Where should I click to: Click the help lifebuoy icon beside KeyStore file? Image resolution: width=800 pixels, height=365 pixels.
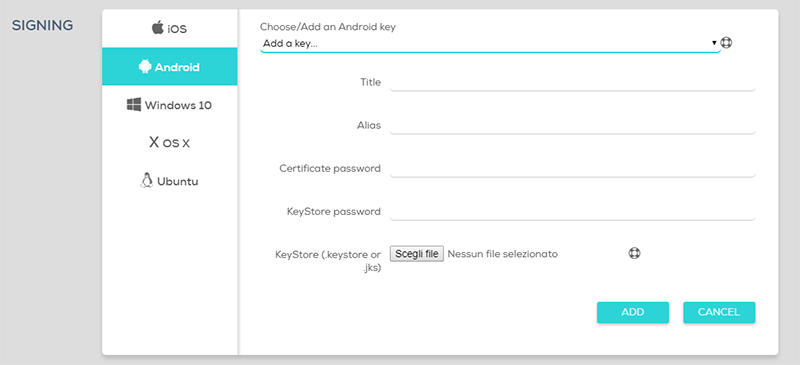(x=634, y=253)
